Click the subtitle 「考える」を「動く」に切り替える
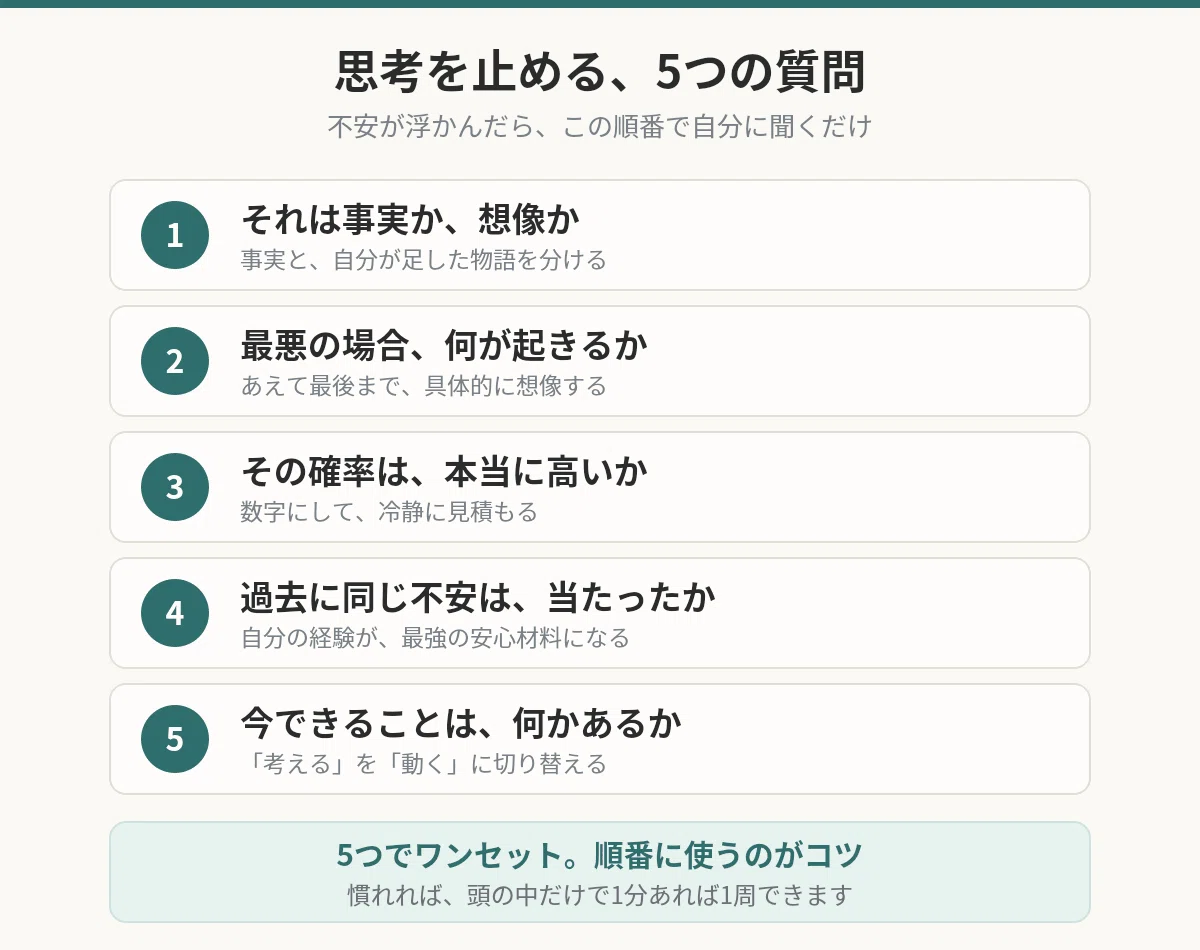 (424, 764)
